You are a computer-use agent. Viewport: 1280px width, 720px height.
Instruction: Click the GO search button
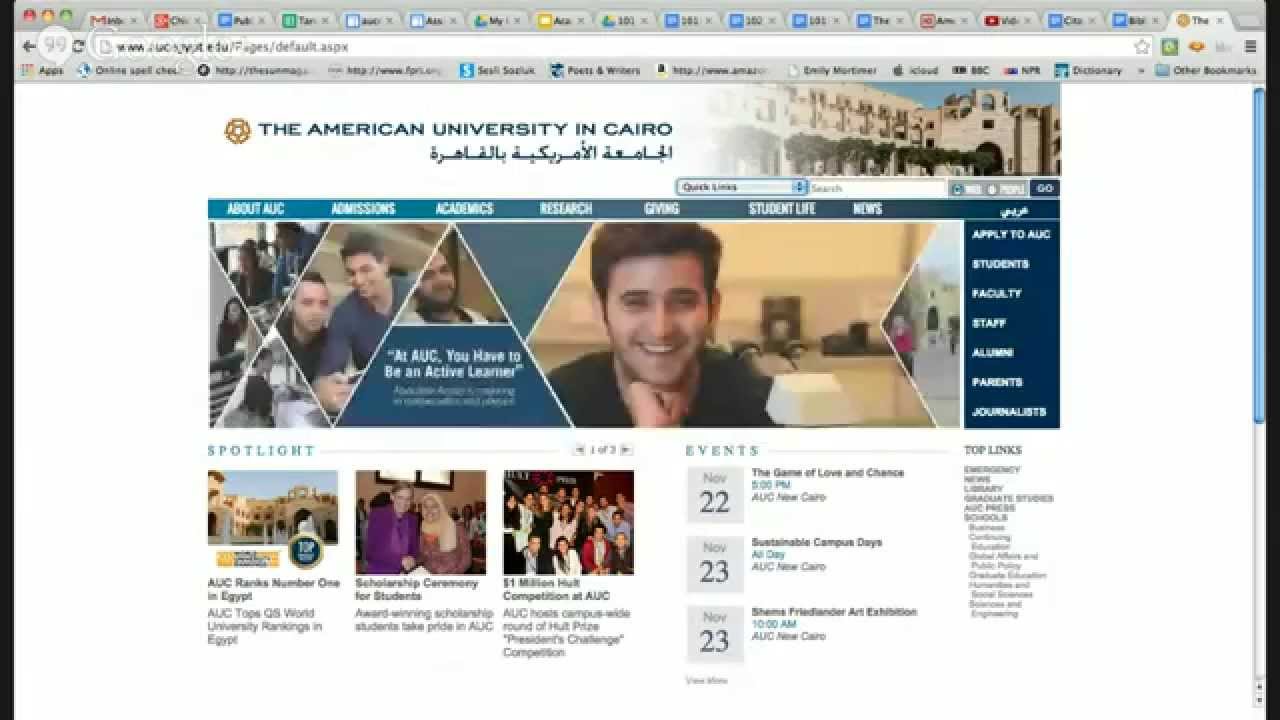point(1044,188)
